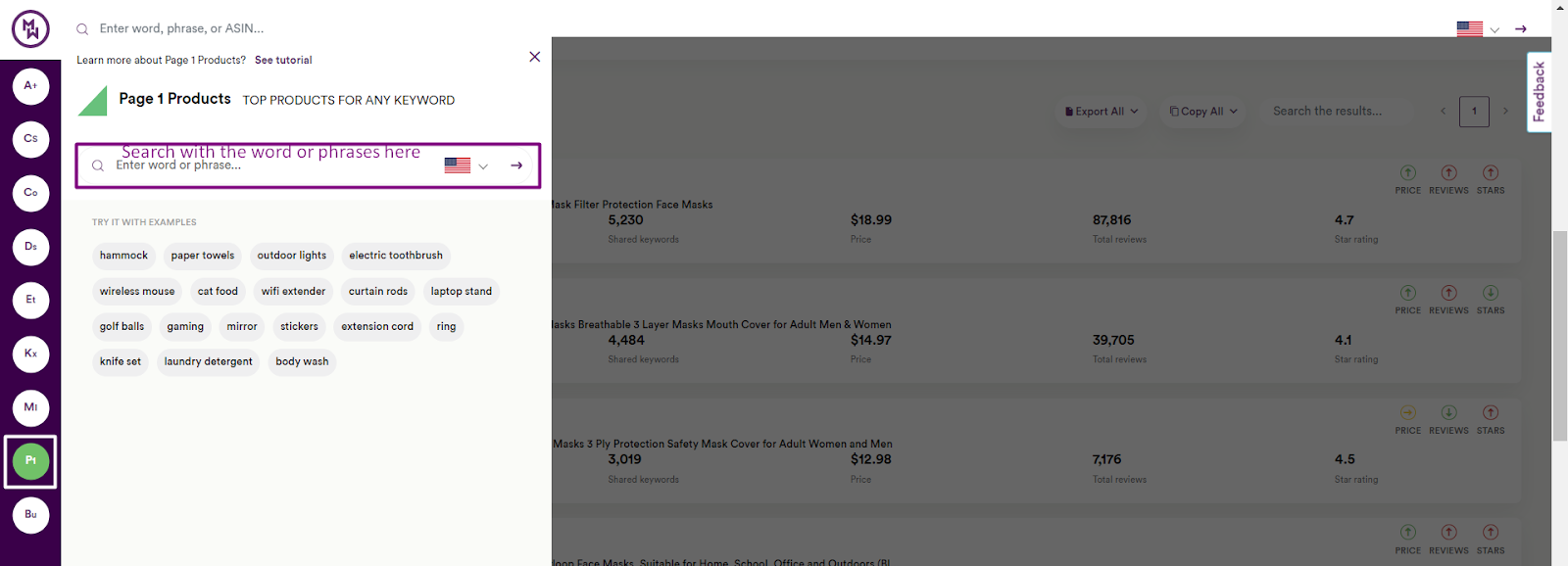Try the laundry detergent example keyword
This screenshot has width=1568, height=566.
click(x=208, y=362)
